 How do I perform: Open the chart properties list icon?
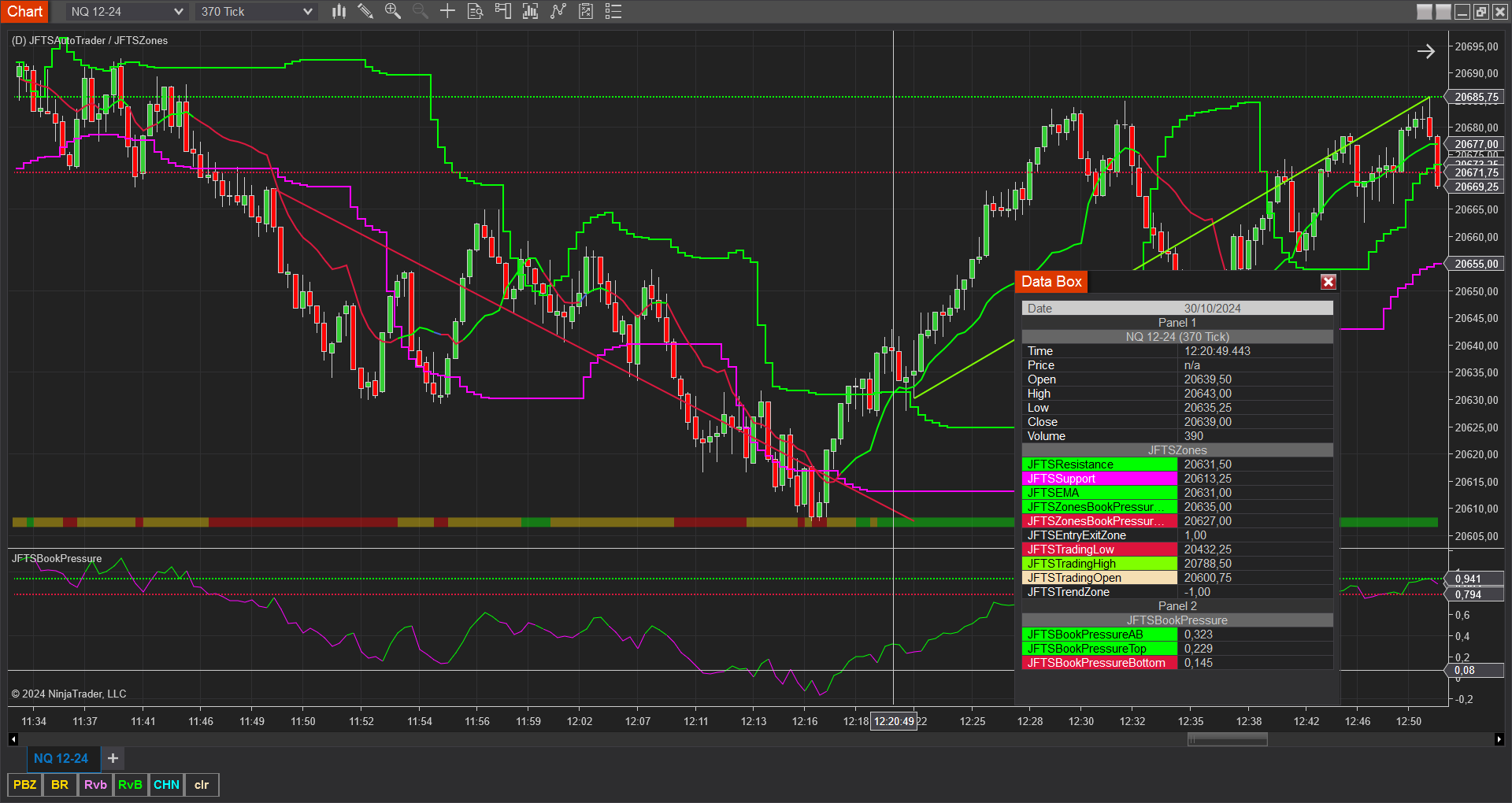pos(613,11)
